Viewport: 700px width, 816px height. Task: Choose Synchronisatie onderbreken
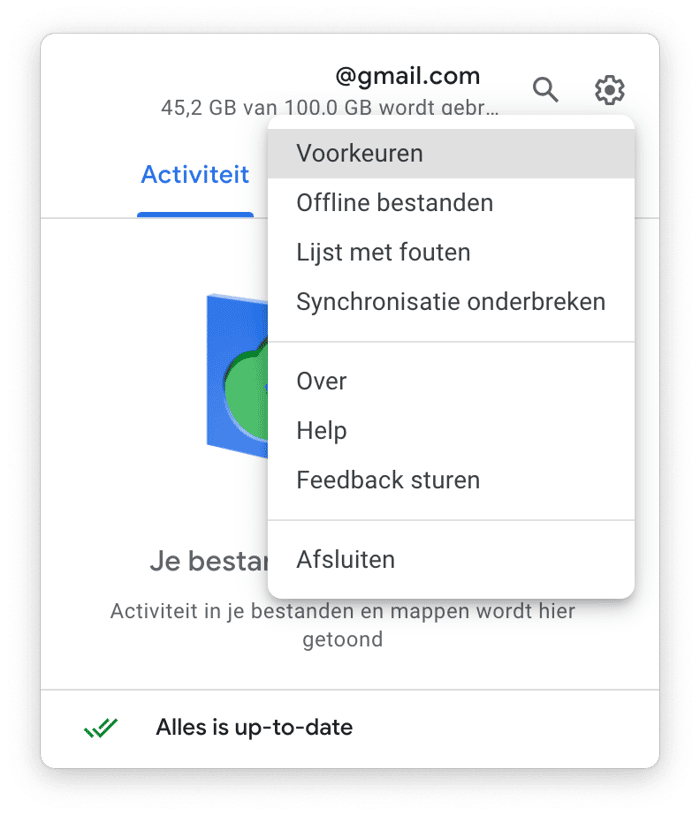[451, 302]
